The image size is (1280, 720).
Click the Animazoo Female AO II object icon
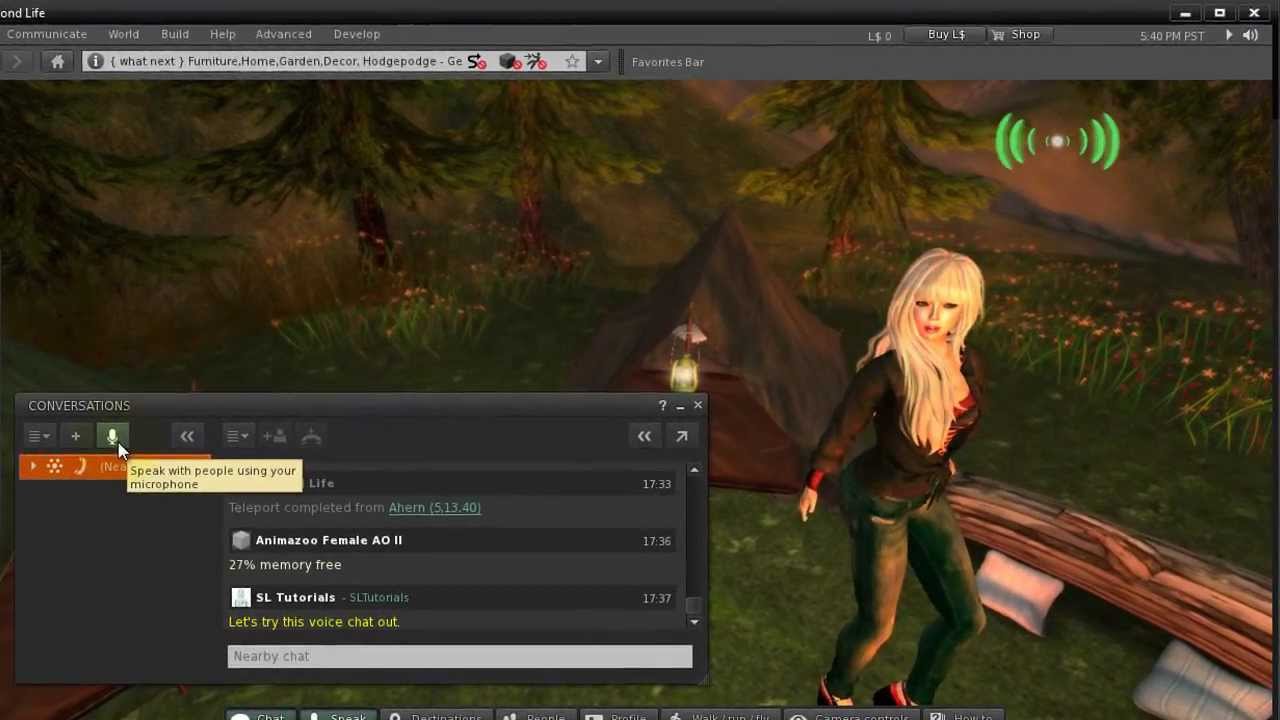click(x=241, y=541)
